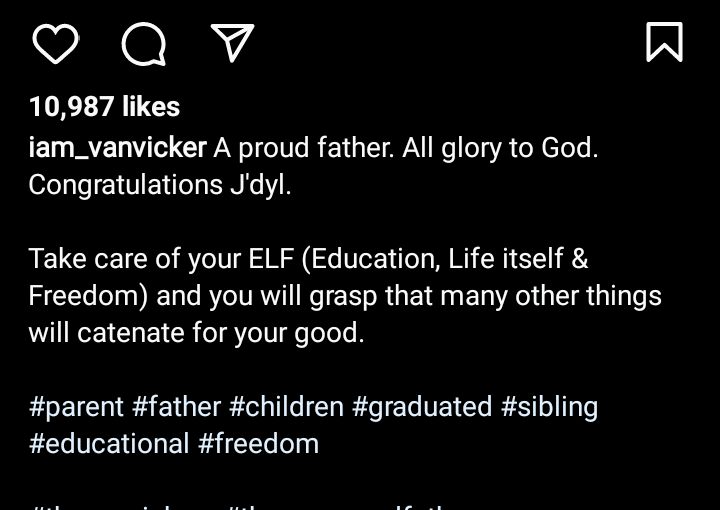
Task: View the 10,987 likes list
Action: pos(104,107)
